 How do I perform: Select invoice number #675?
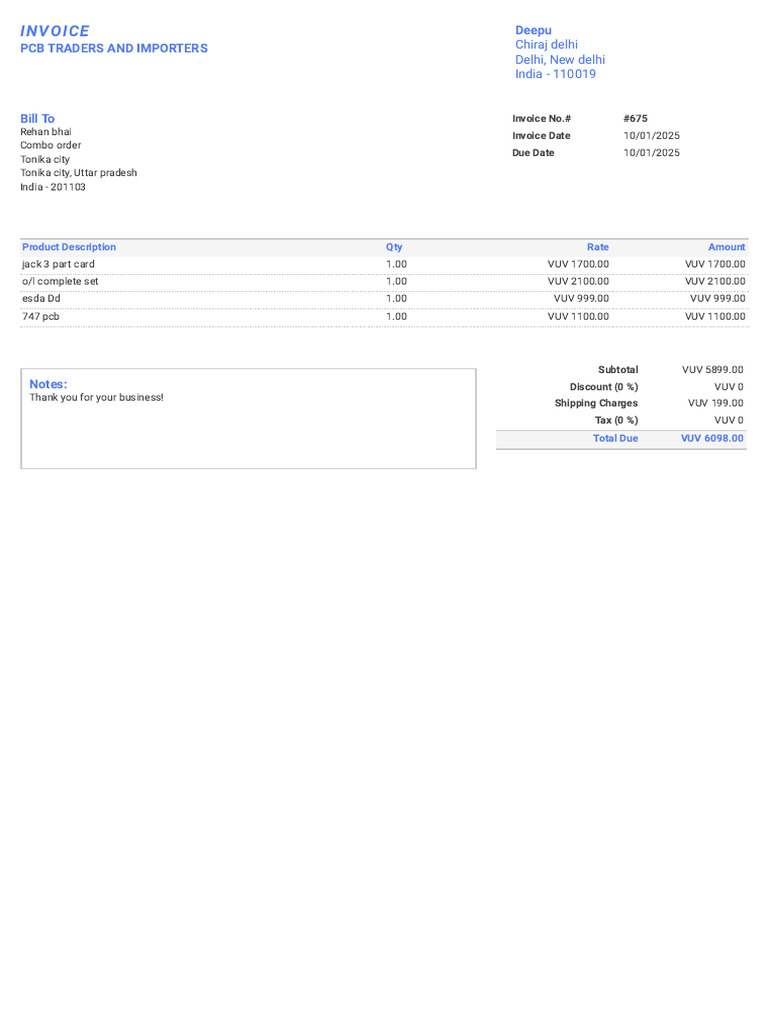pos(635,118)
